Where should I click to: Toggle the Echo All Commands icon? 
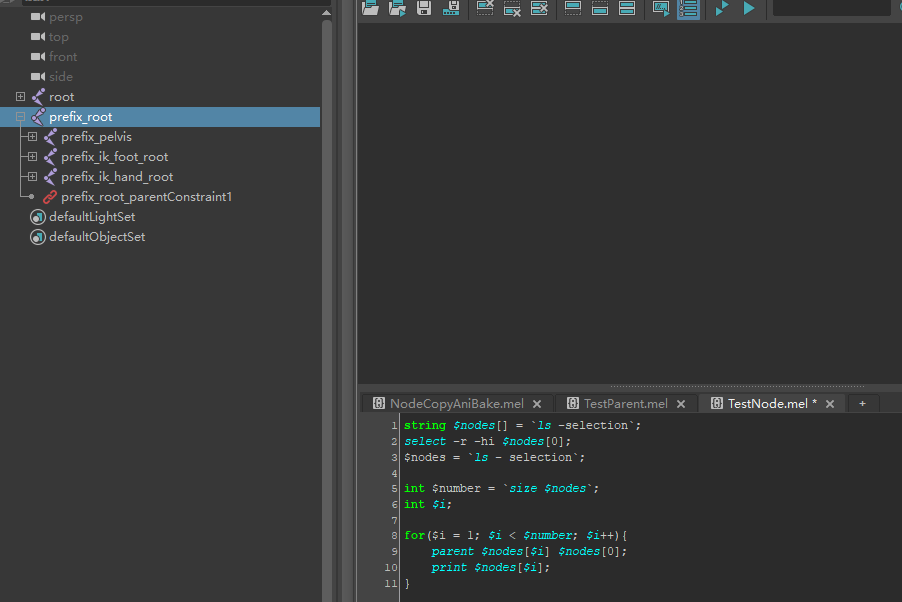click(x=661, y=8)
